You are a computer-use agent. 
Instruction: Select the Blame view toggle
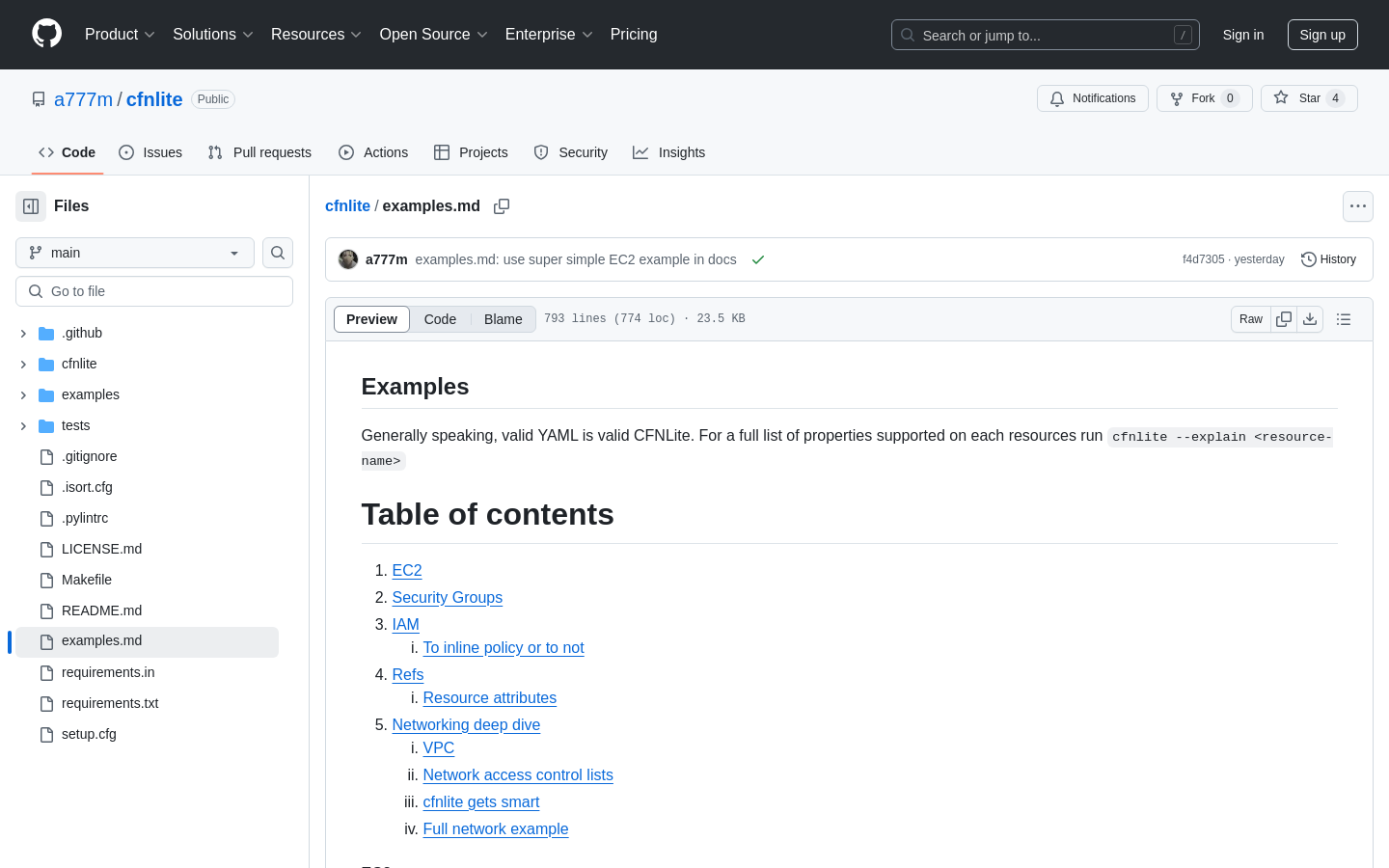point(504,319)
